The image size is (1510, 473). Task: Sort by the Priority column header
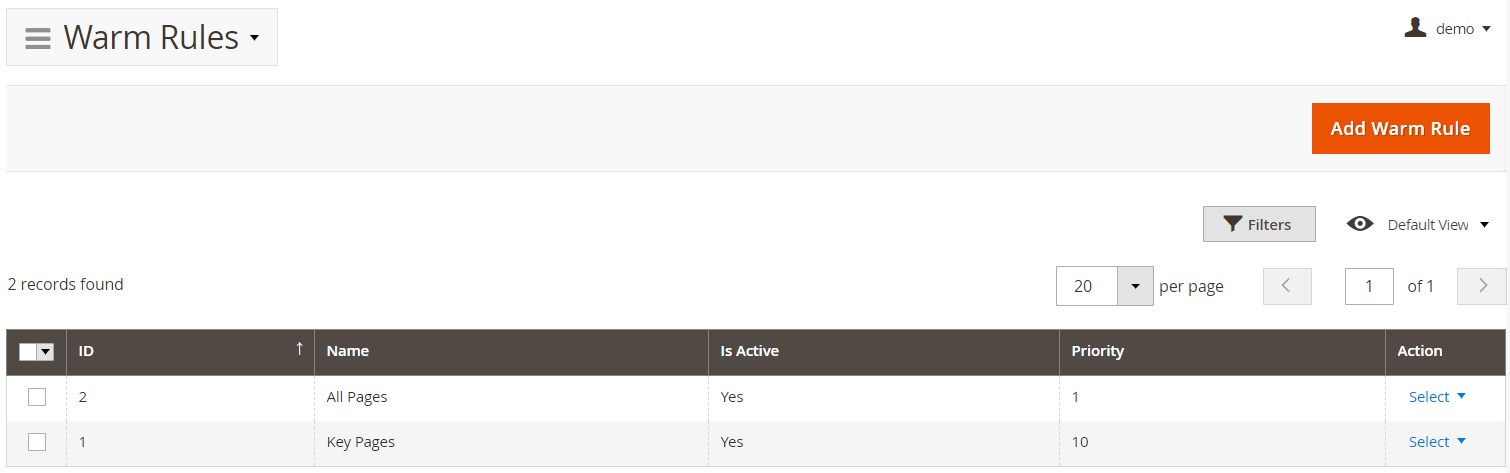[1097, 351]
